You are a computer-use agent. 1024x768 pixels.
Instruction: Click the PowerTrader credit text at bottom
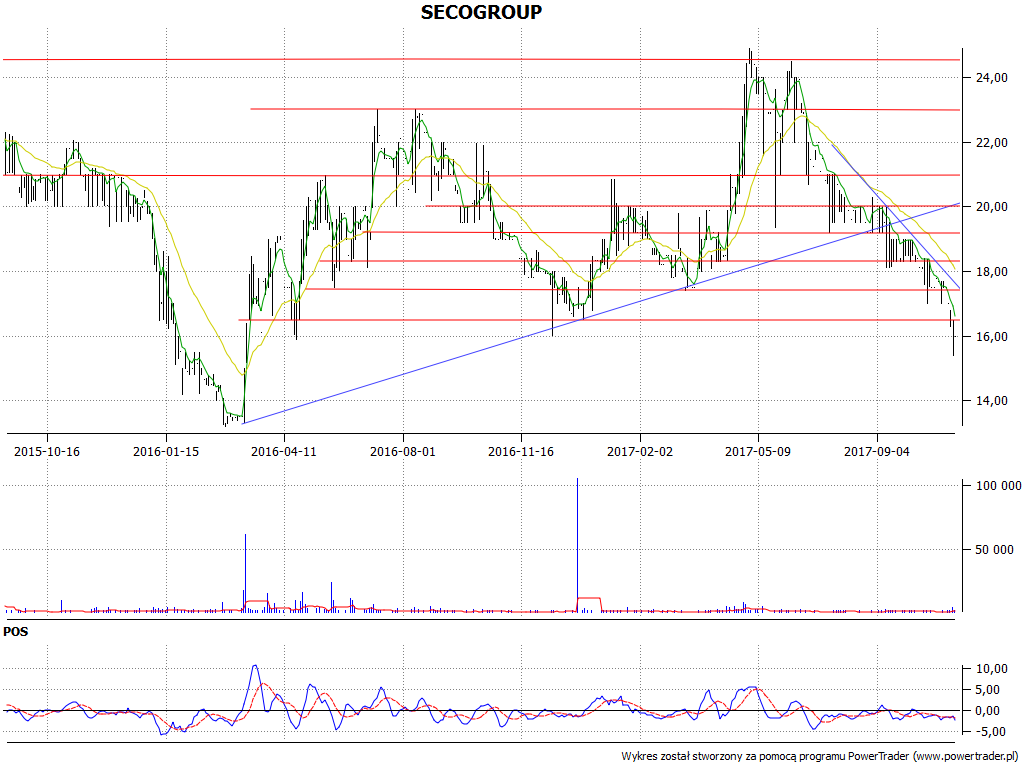[821, 756]
